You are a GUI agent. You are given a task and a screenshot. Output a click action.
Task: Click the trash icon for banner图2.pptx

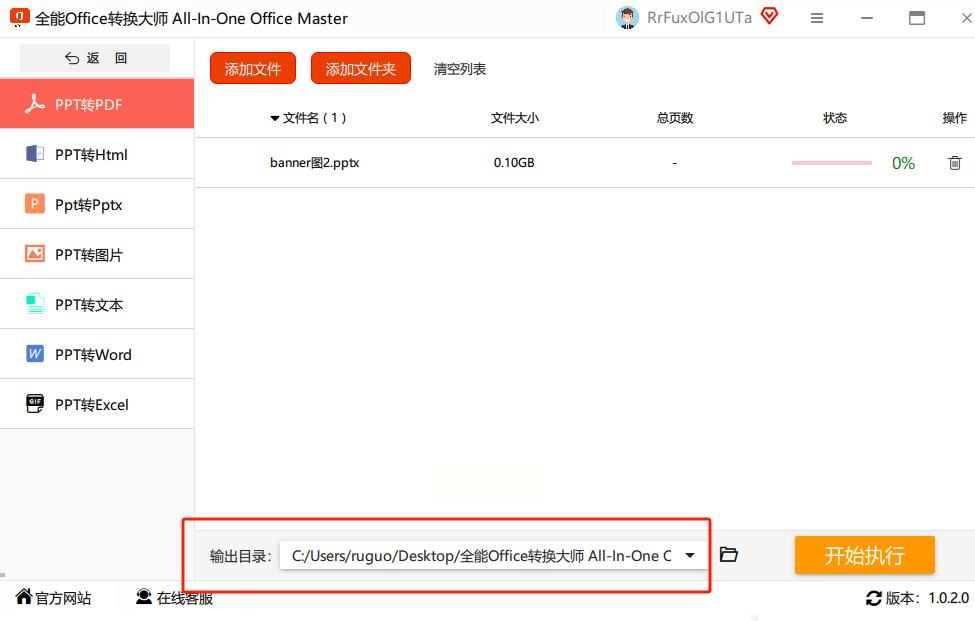click(954, 163)
